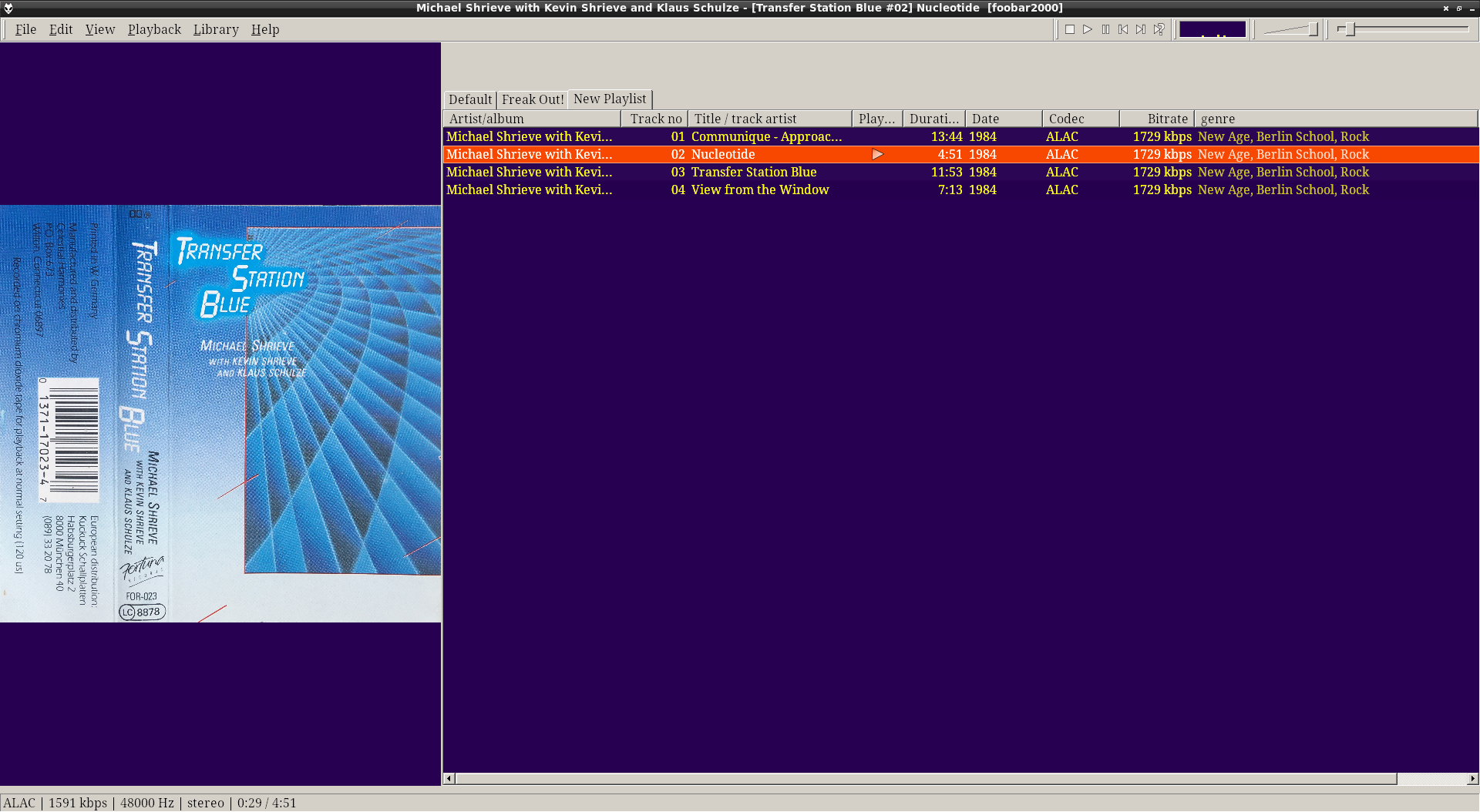Switch to the Default playlist tab
The height and width of the screenshot is (812, 1480).
[470, 99]
